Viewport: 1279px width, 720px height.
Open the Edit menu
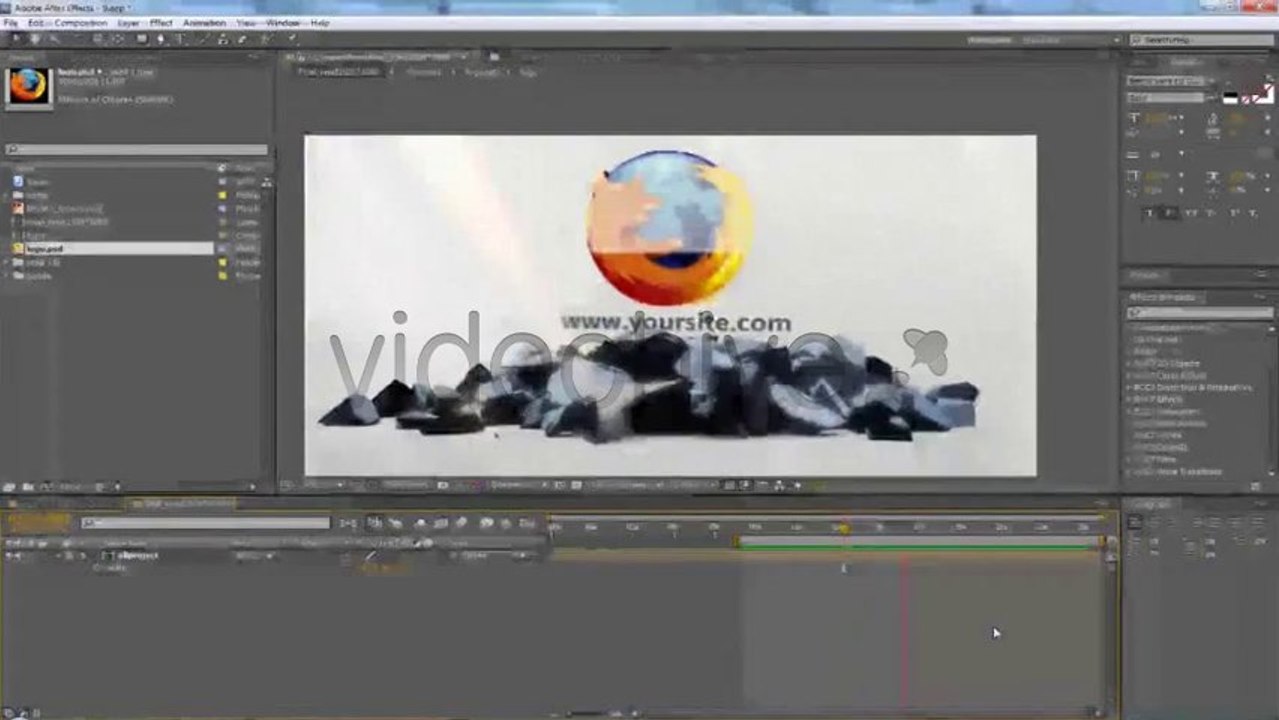36,22
